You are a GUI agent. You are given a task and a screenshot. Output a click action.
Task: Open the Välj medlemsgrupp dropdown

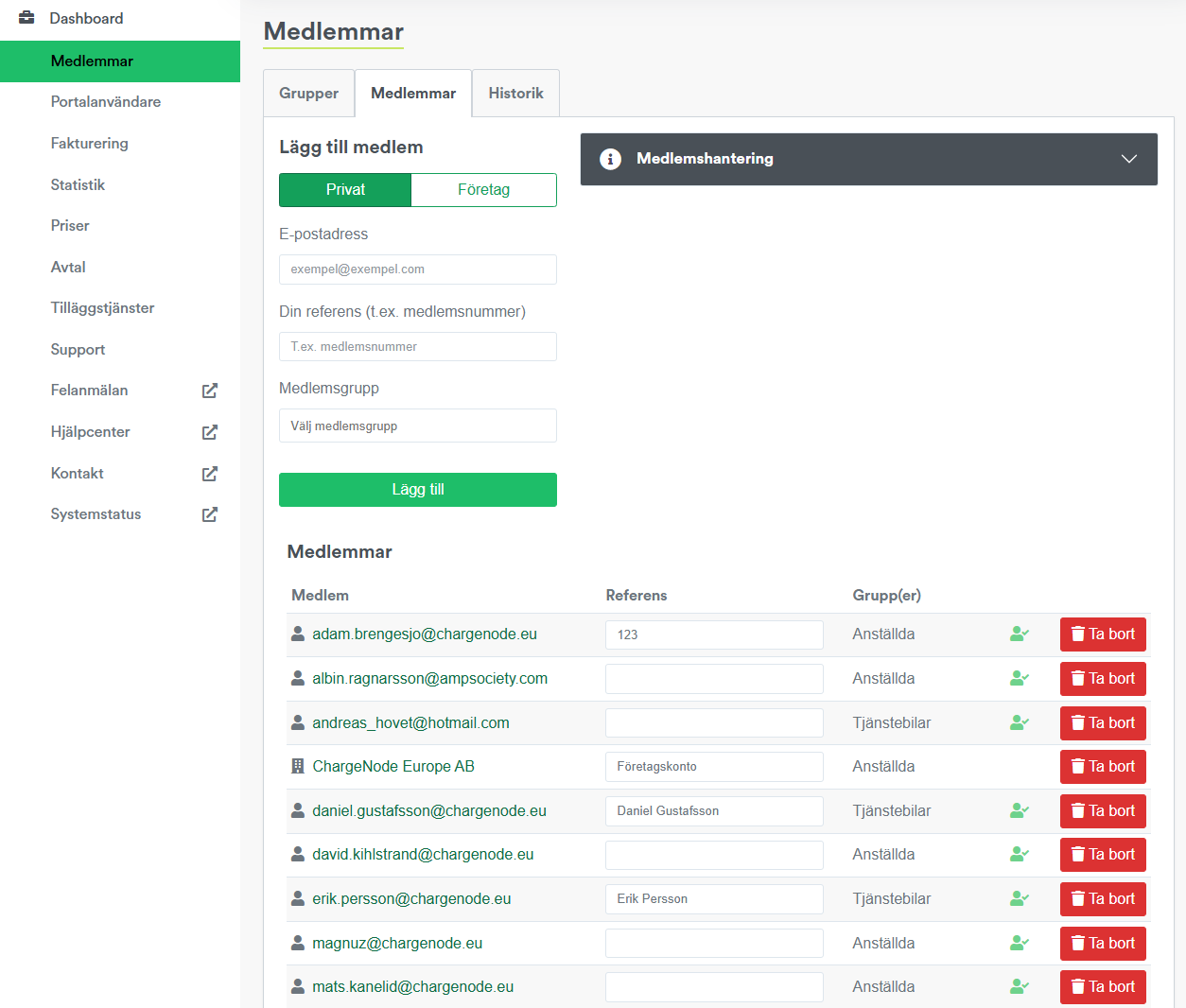click(417, 426)
